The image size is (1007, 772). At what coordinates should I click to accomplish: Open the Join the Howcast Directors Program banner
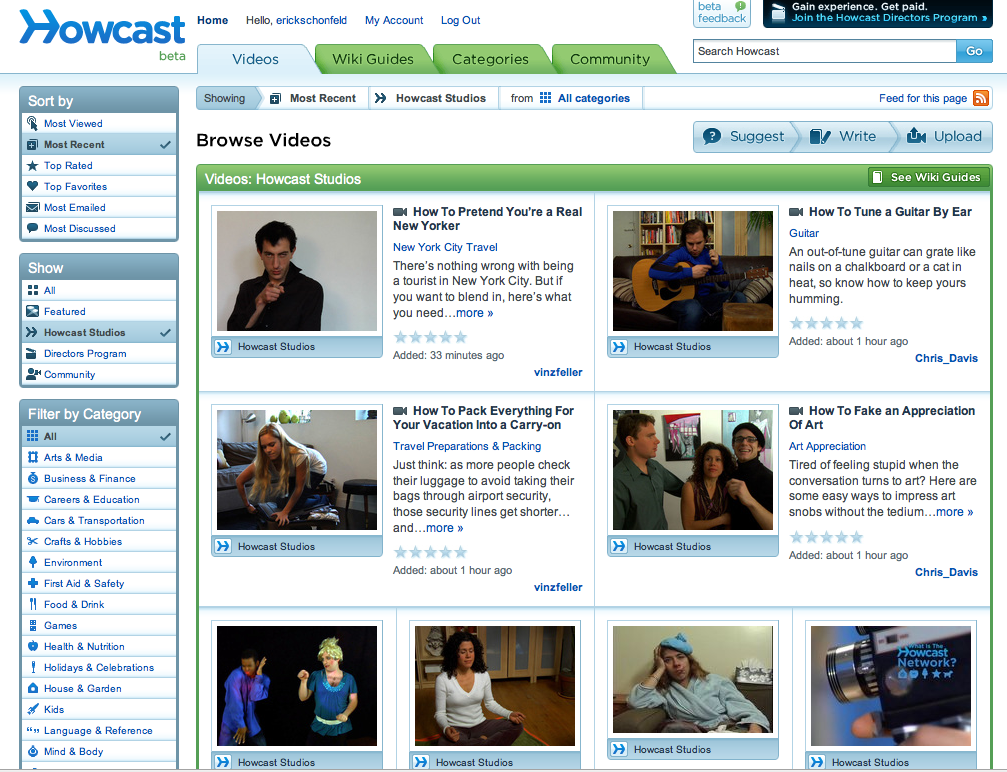[x=878, y=13]
